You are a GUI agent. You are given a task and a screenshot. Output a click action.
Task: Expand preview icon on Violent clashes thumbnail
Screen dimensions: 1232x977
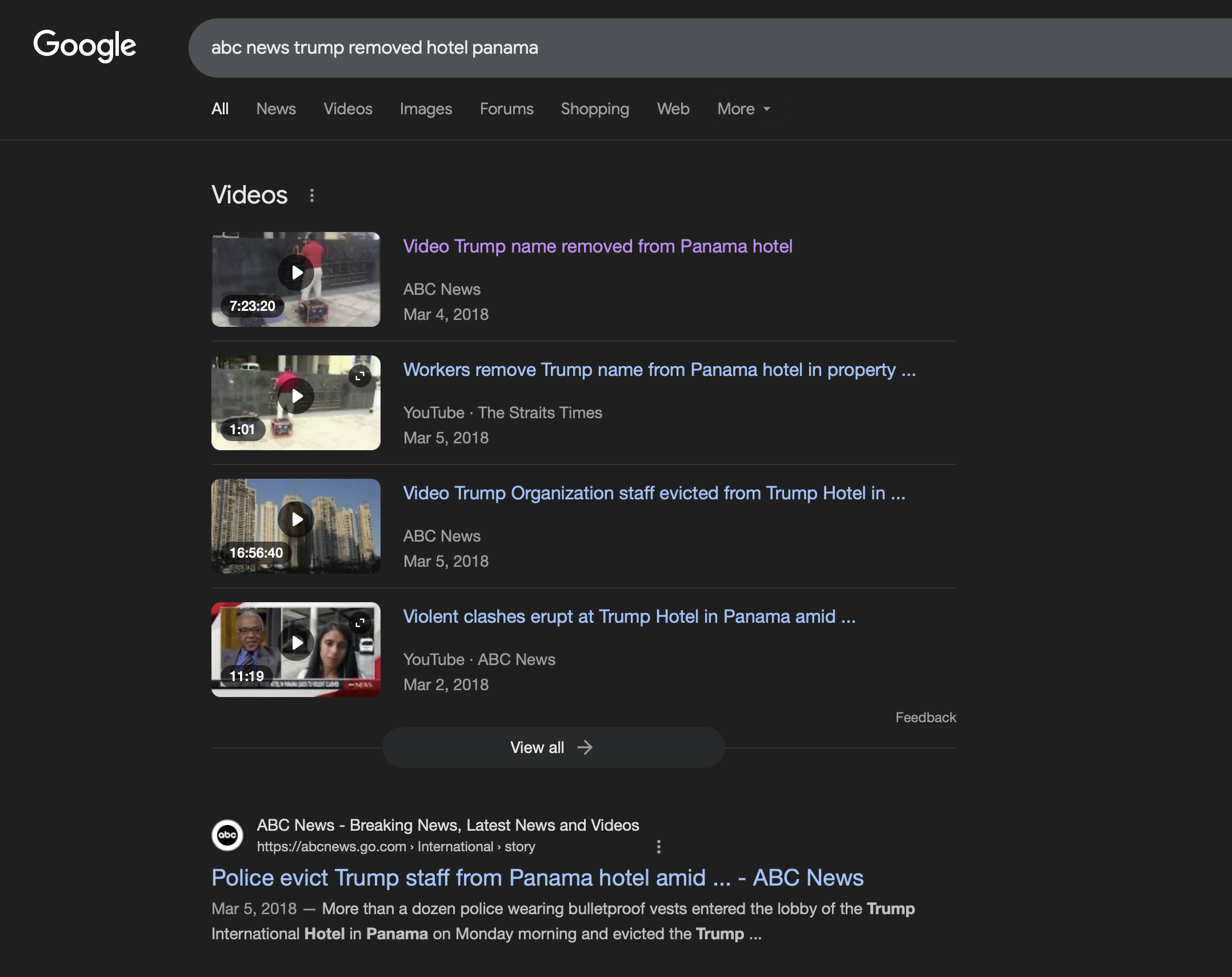(x=360, y=623)
